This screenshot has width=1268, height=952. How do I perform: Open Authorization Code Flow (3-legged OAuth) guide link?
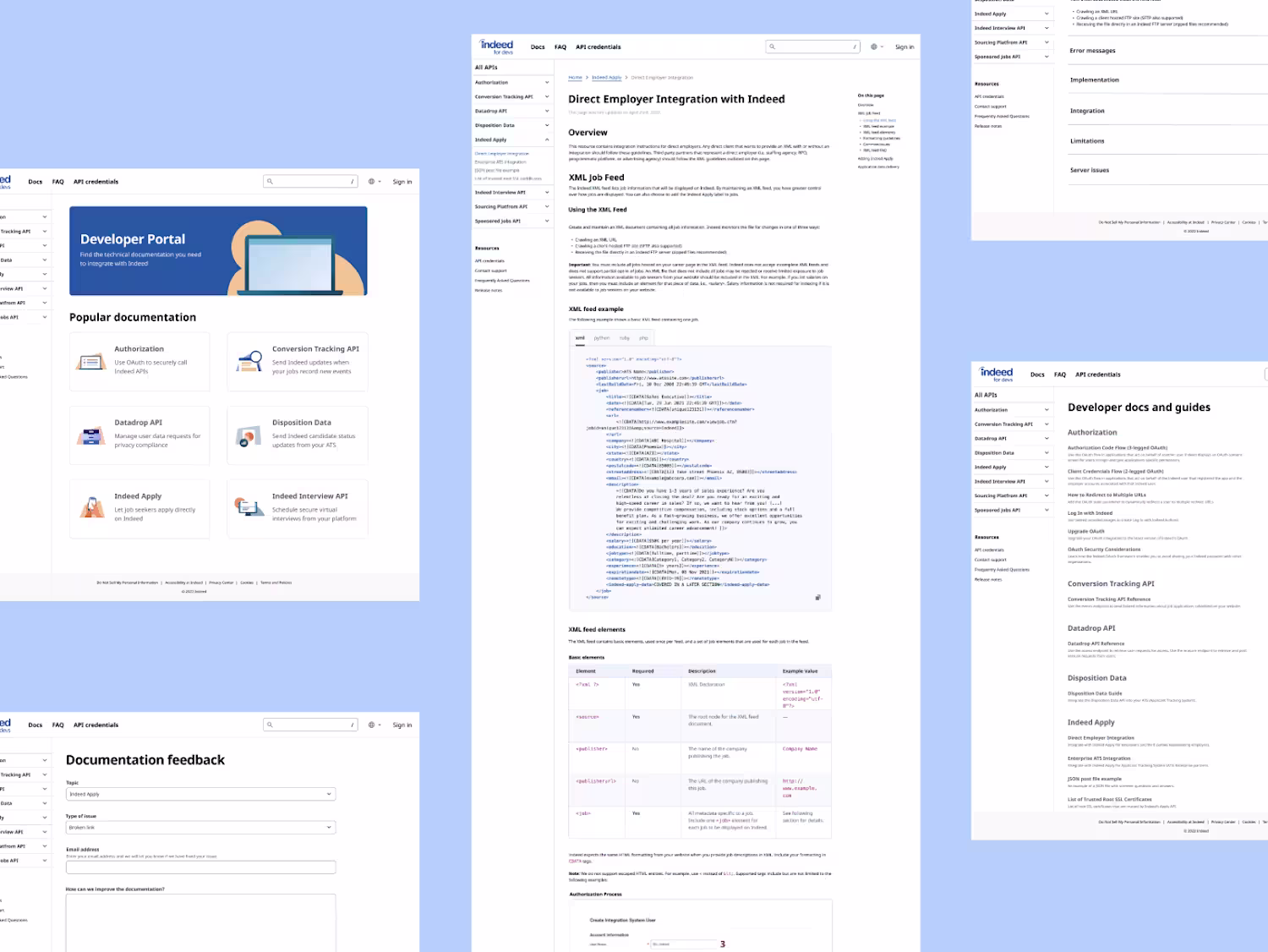1118,448
